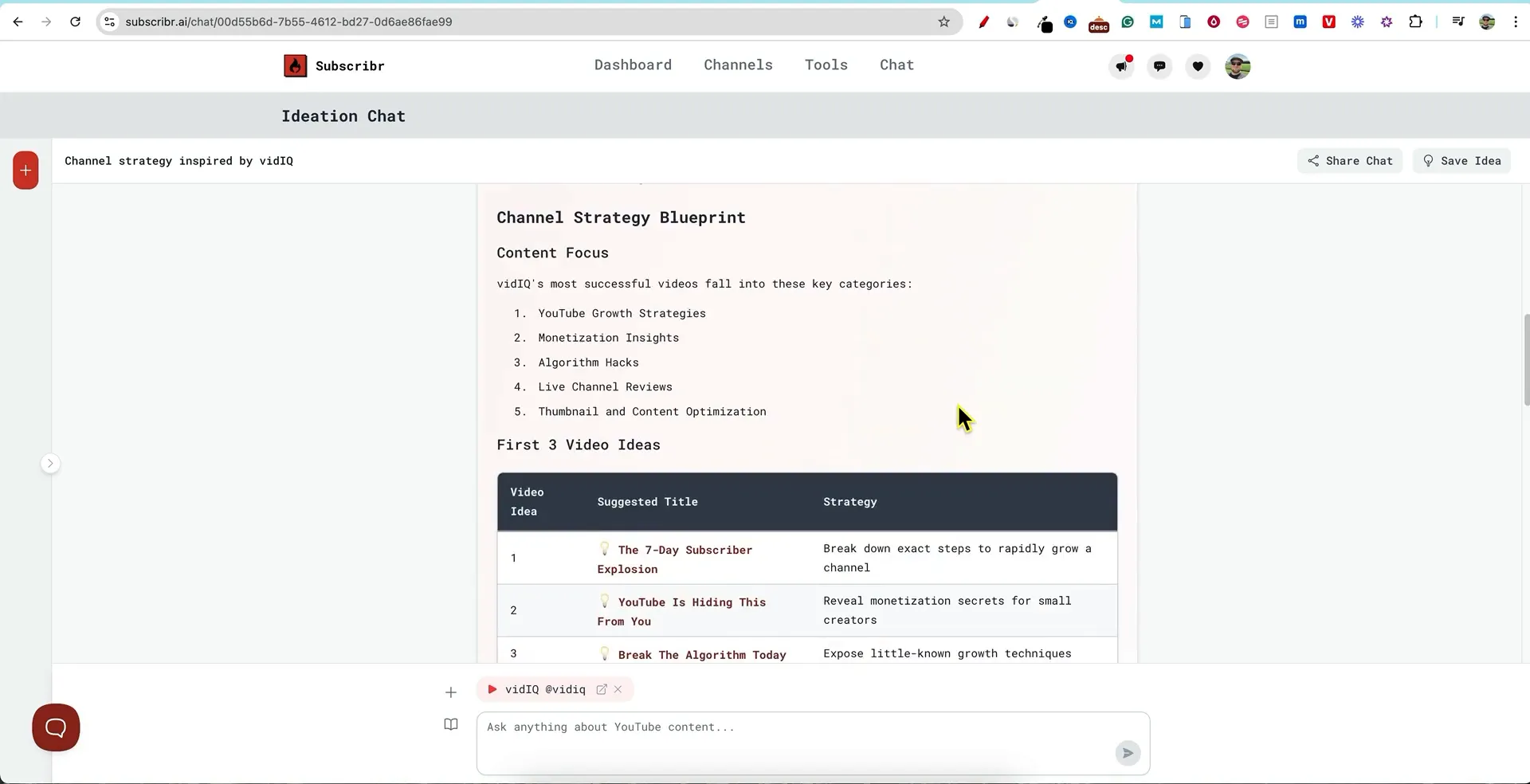Screen dimensions: 1530x784
Task: Click 'Strategy' column header
Action: pyautogui.click(x=849, y=502)
